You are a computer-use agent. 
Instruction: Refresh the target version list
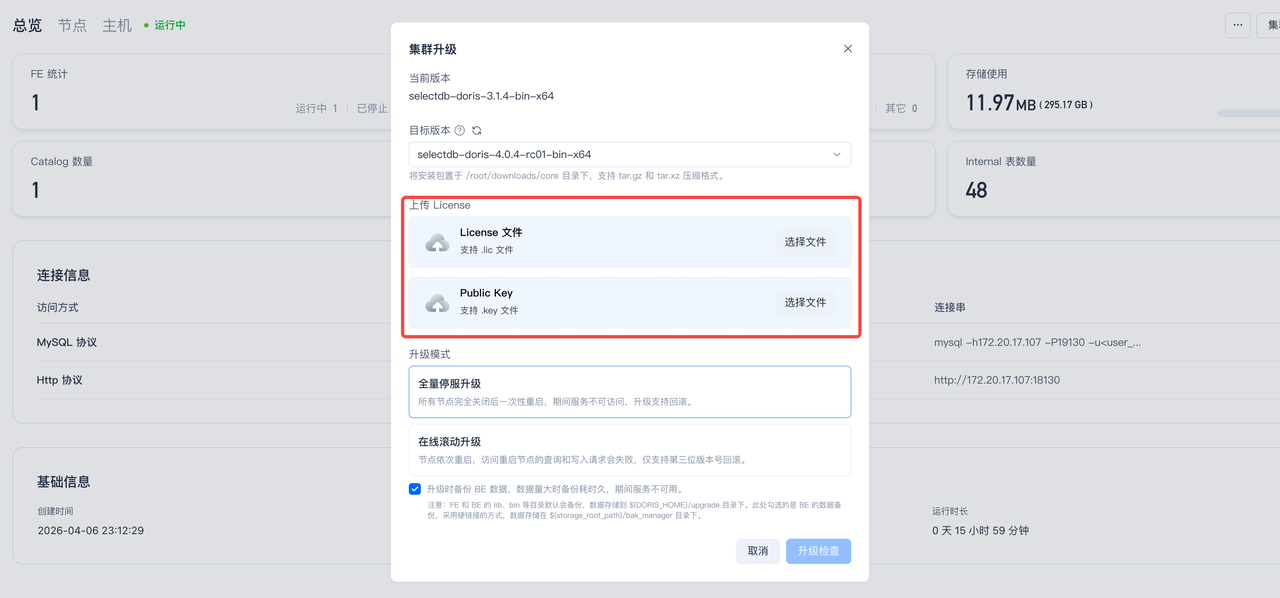pos(477,131)
